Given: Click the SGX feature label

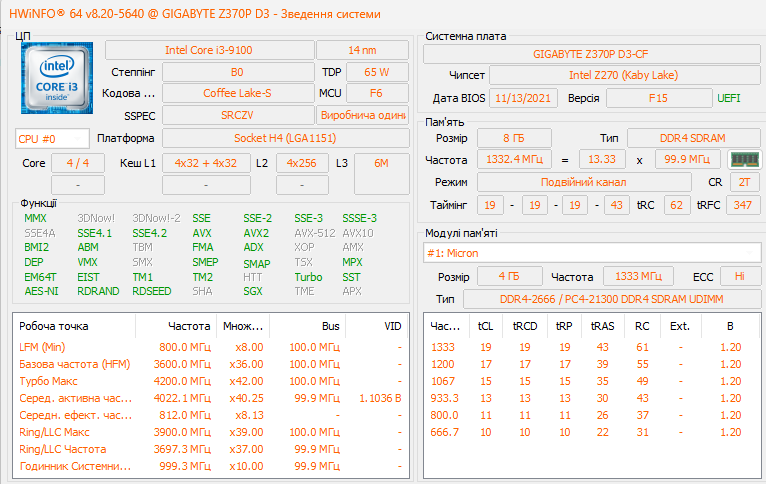Looking at the screenshot, I should click(253, 292).
